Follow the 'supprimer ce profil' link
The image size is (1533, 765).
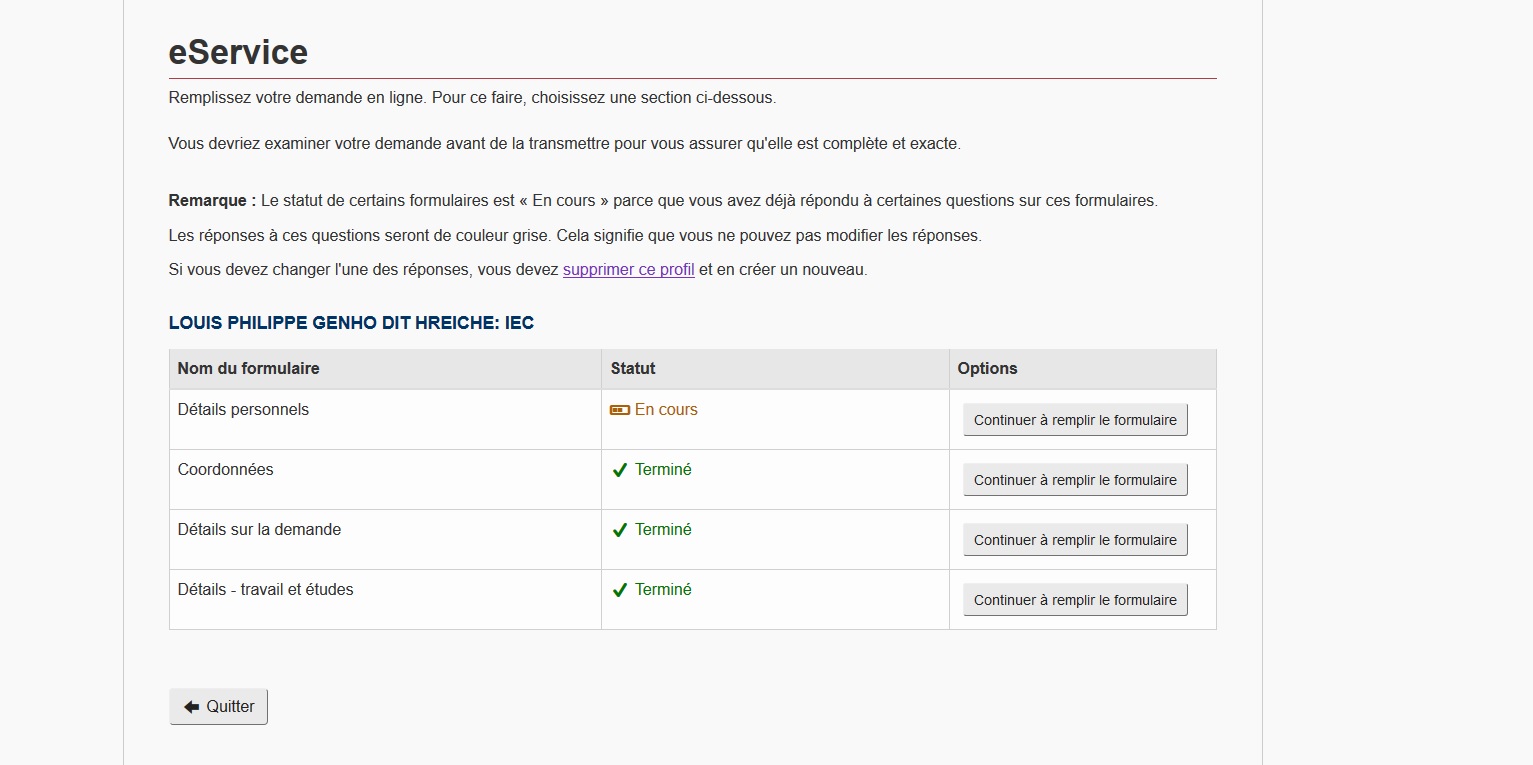628,270
